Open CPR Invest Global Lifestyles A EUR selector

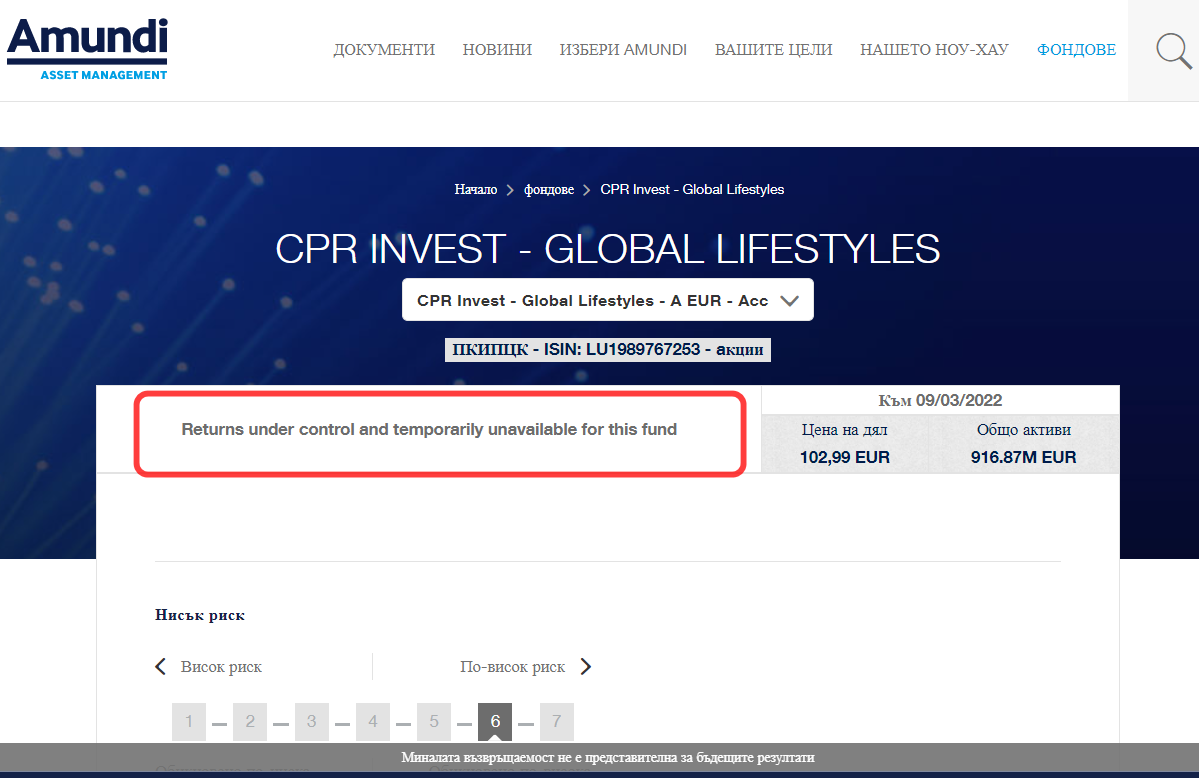point(592,301)
